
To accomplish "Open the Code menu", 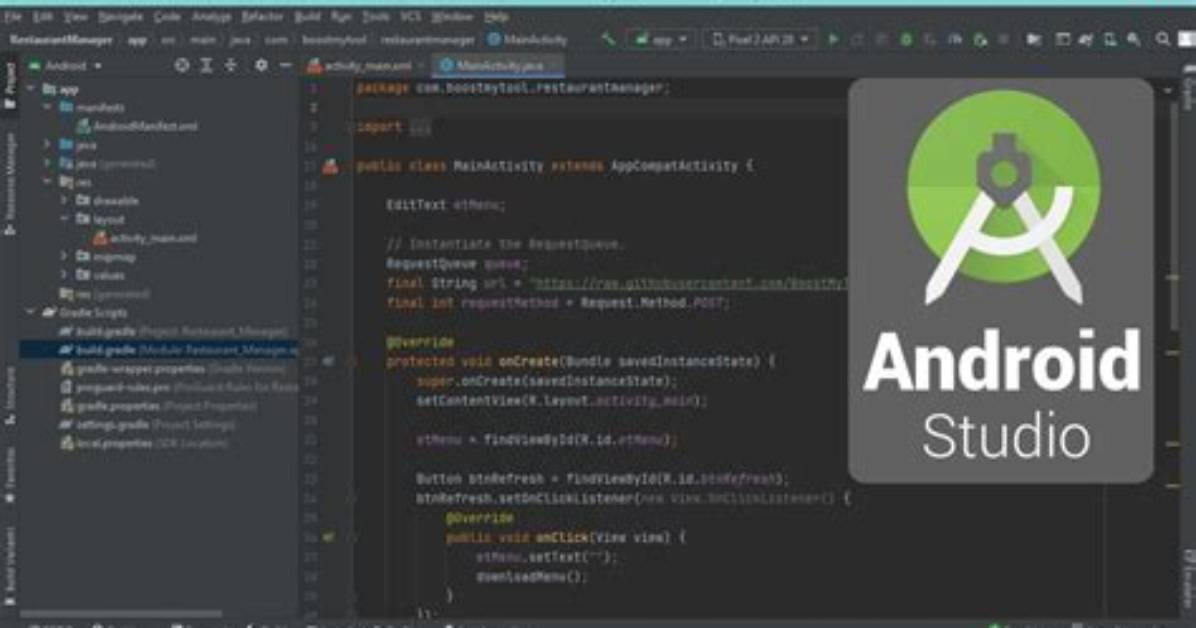I will 167,17.
